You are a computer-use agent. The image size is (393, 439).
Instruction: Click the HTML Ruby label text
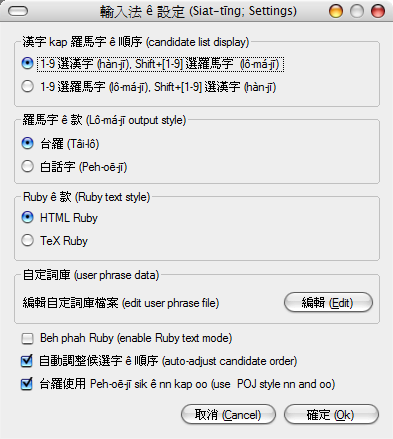[x=69, y=218]
